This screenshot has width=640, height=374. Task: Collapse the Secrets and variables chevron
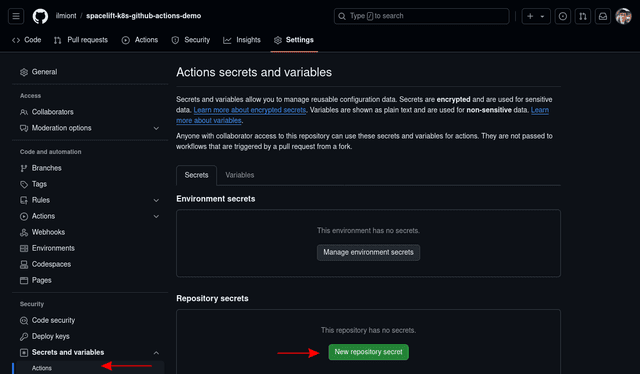click(x=156, y=353)
